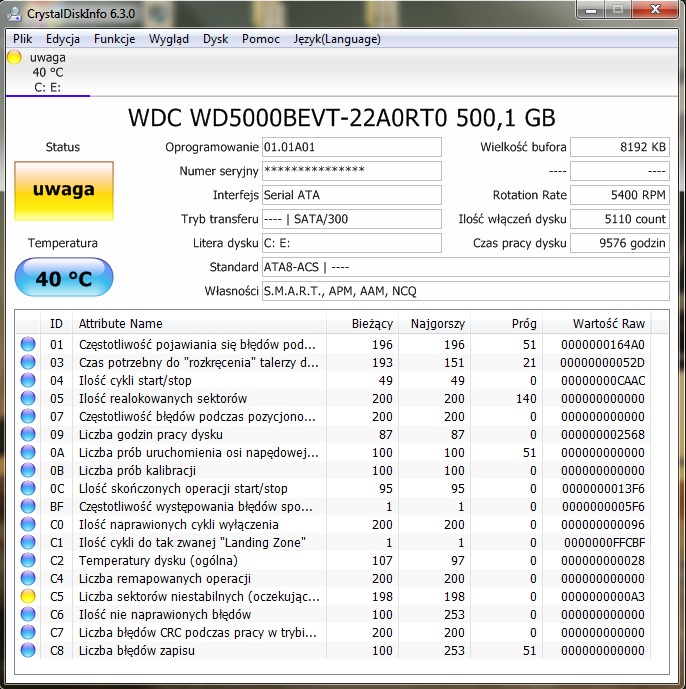The height and width of the screenshot is (689, 686).
Task: Click blue status icon for attribute 0A
Action: [x=28, y=452]
